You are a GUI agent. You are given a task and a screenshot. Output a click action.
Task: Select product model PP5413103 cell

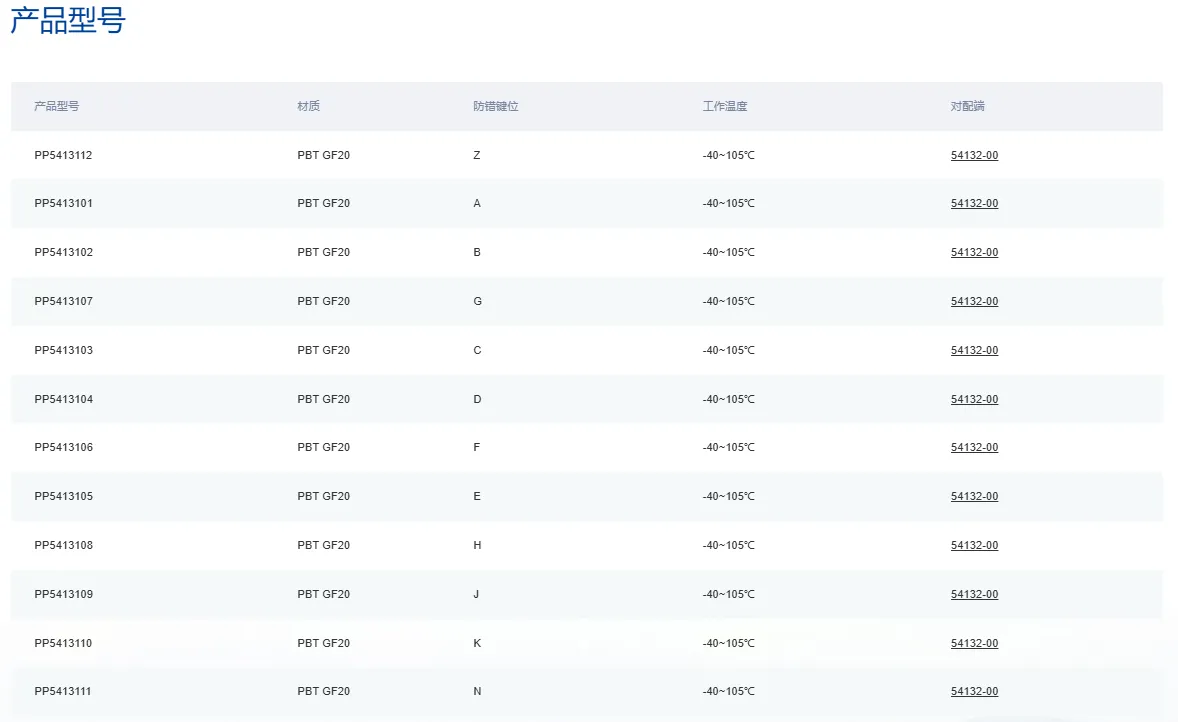tap(63, 350)
